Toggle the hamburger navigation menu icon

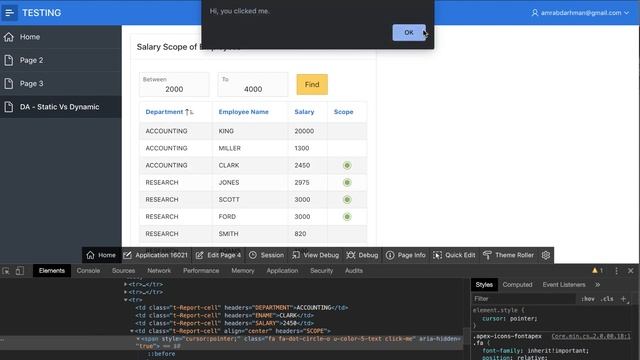[x=9, y=13]
